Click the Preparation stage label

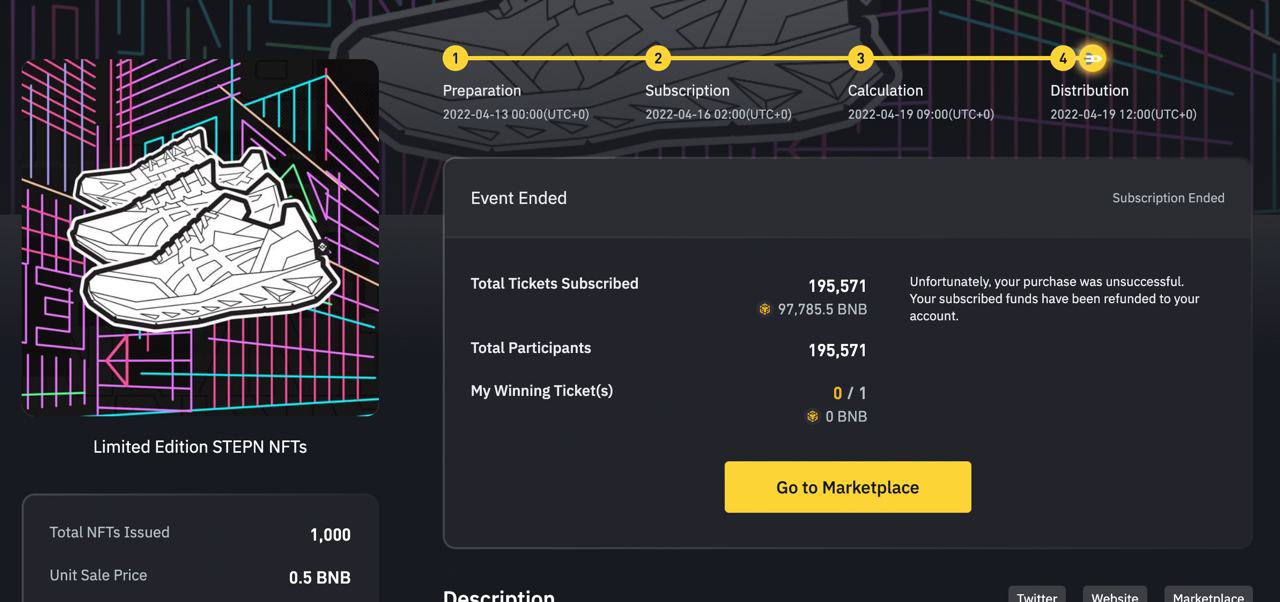[482, 90]
